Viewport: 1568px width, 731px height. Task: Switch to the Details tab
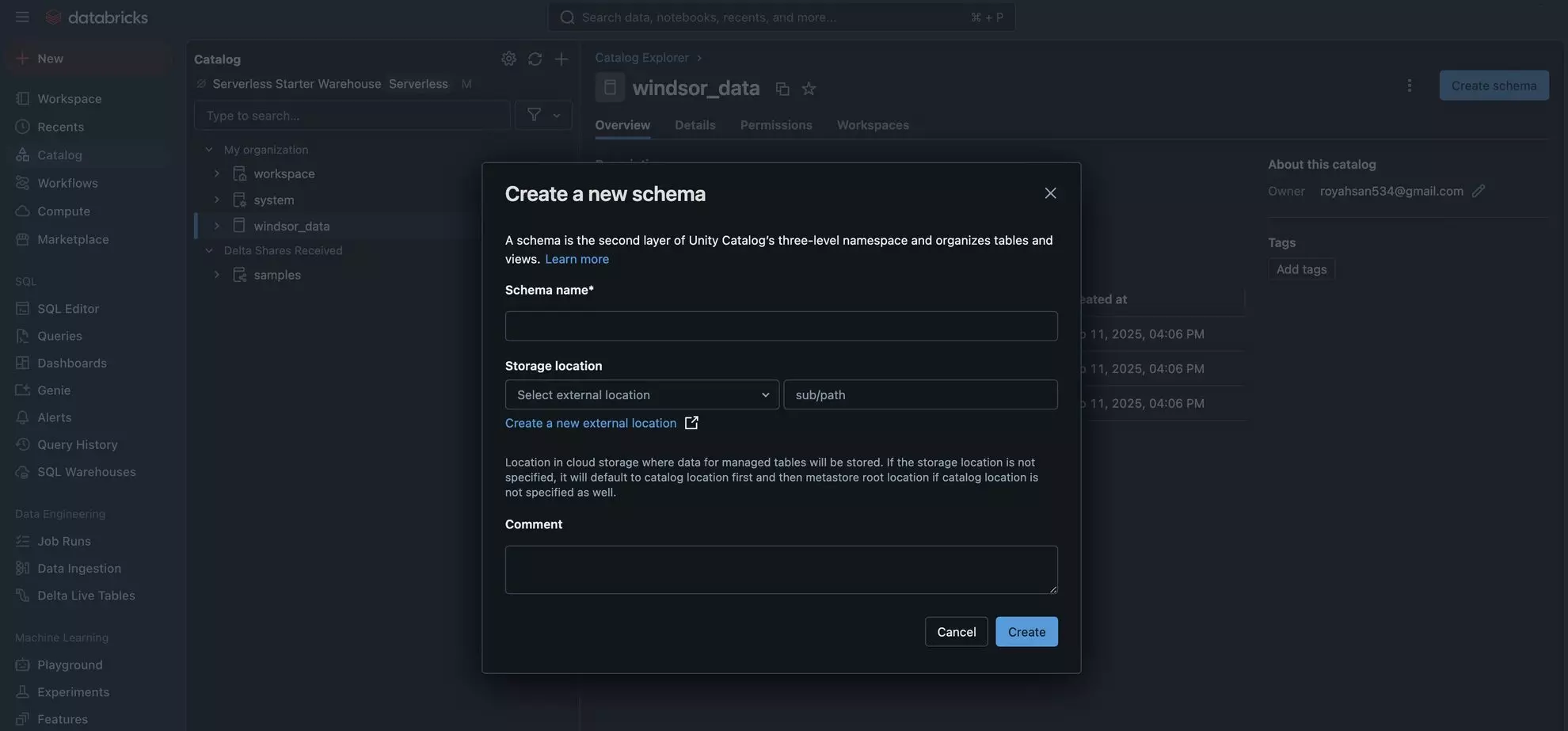click(x=695, y=125)
